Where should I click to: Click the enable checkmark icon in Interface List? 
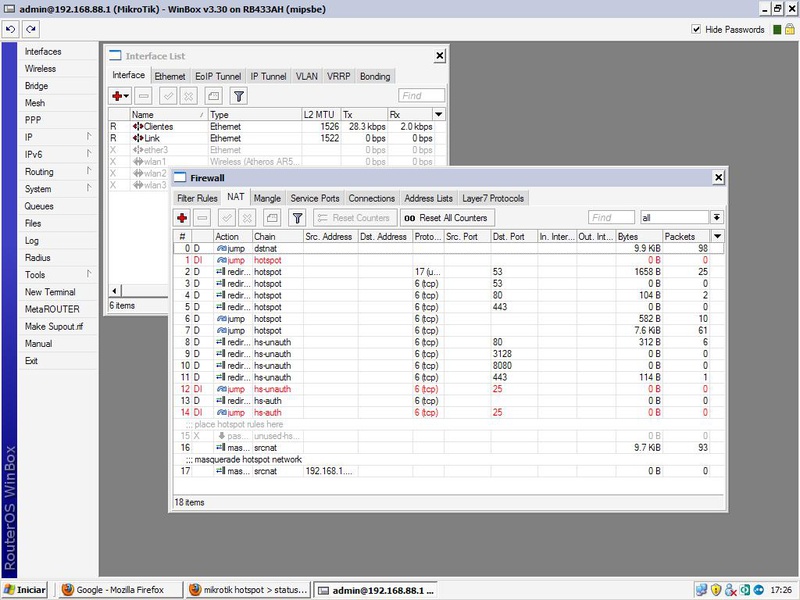pos(168,96)
